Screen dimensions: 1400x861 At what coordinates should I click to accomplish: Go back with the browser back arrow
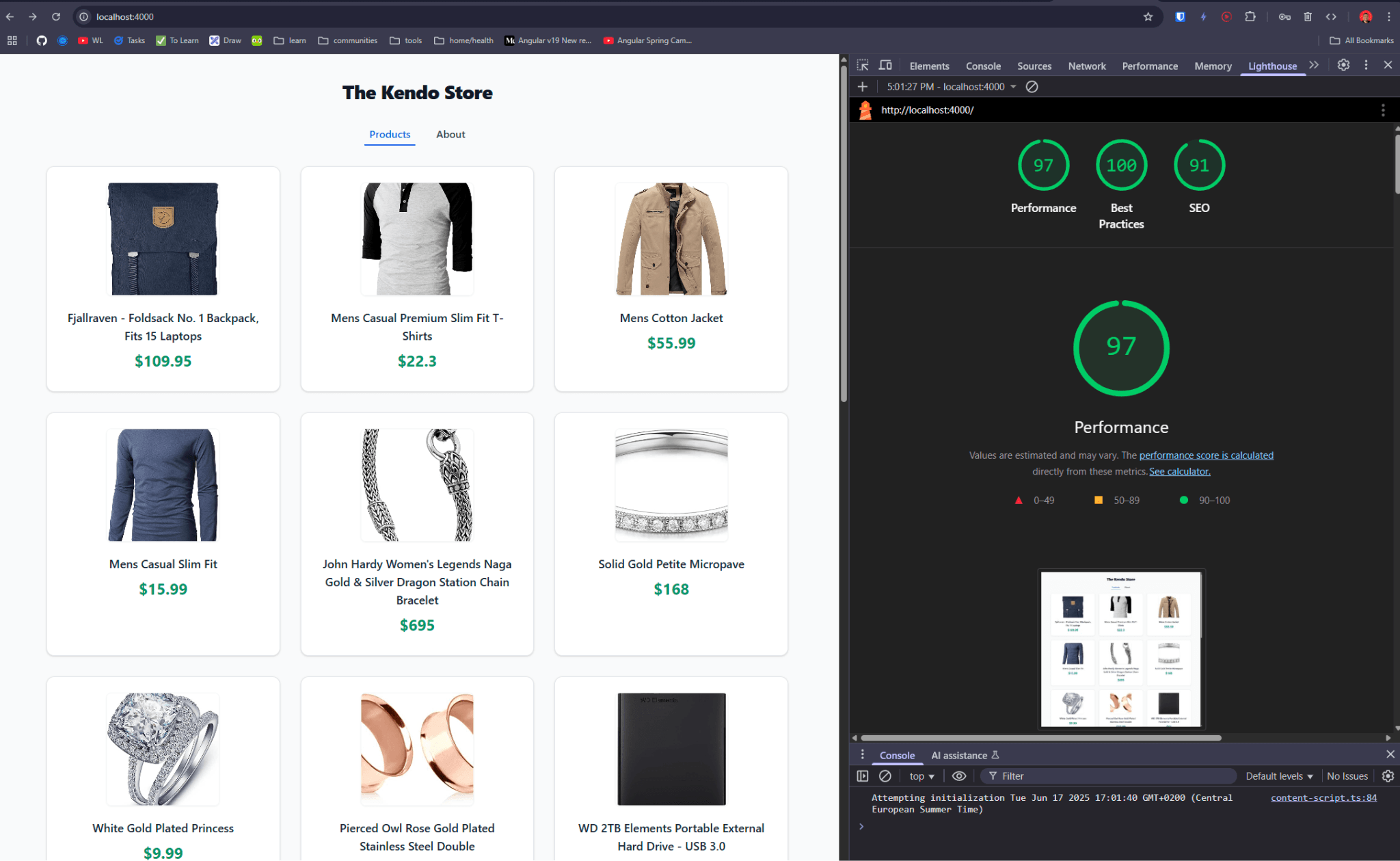10,16
